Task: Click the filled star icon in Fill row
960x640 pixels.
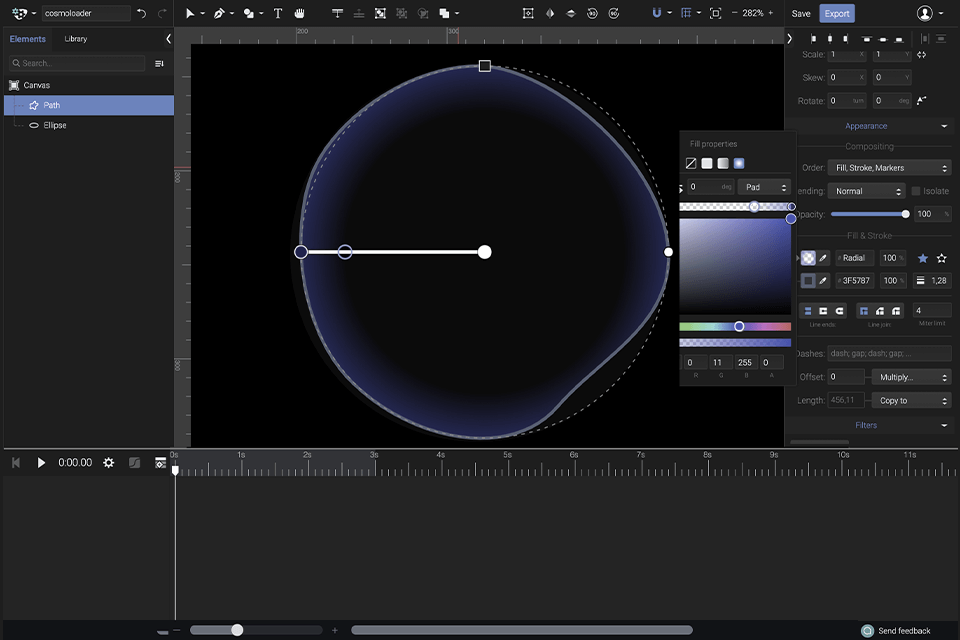Action: [922, 258]
